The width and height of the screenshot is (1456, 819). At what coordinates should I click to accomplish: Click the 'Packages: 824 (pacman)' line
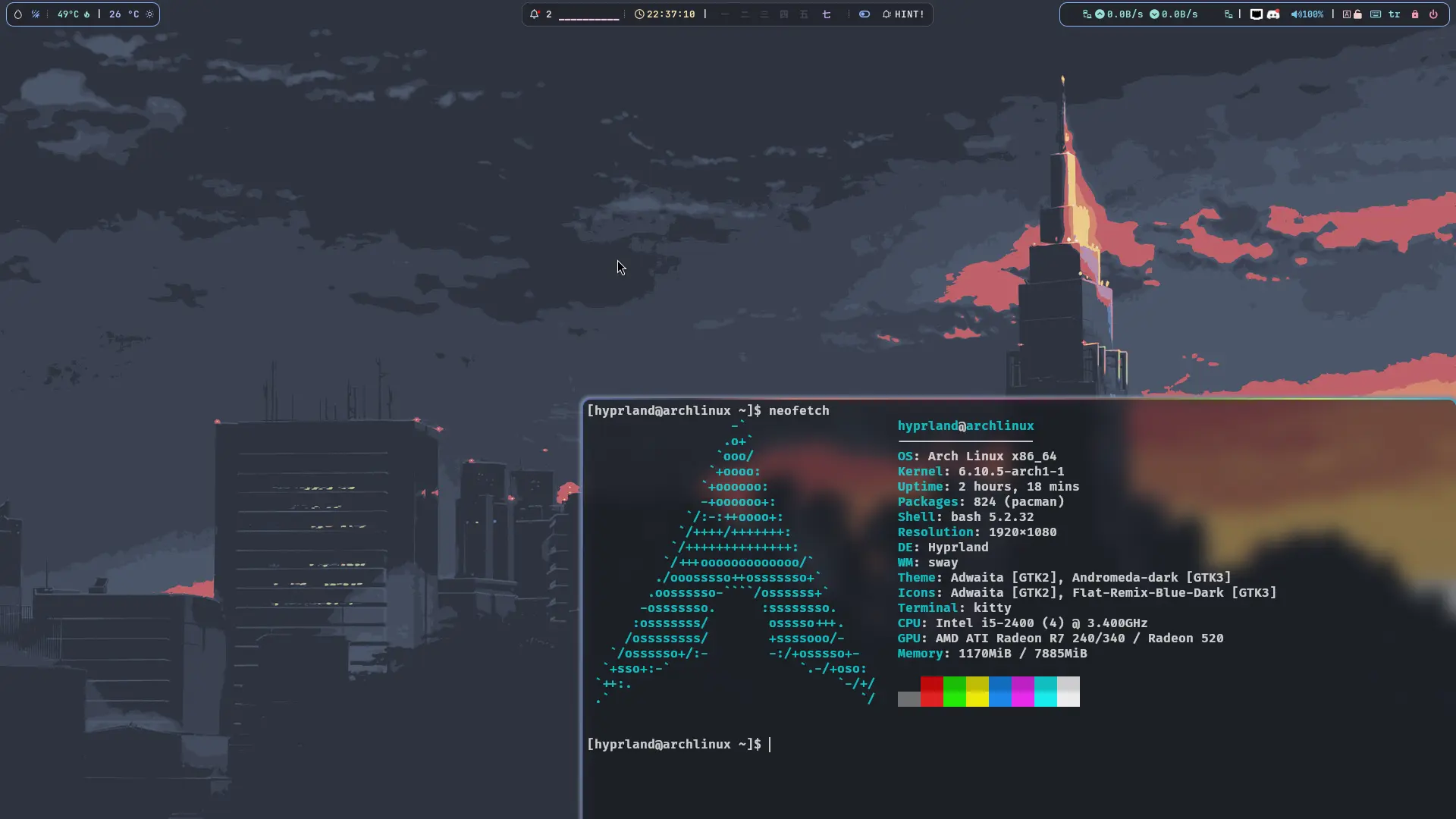click(981, 502)
